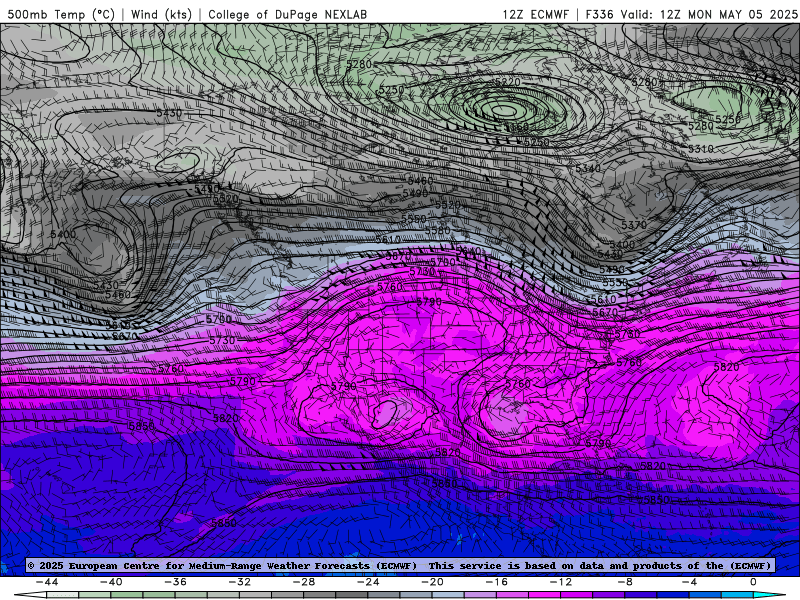Click the "College of DuPage NEXLAB" text
This screenshot has height=600, width=800.
(x=287, y=14)
